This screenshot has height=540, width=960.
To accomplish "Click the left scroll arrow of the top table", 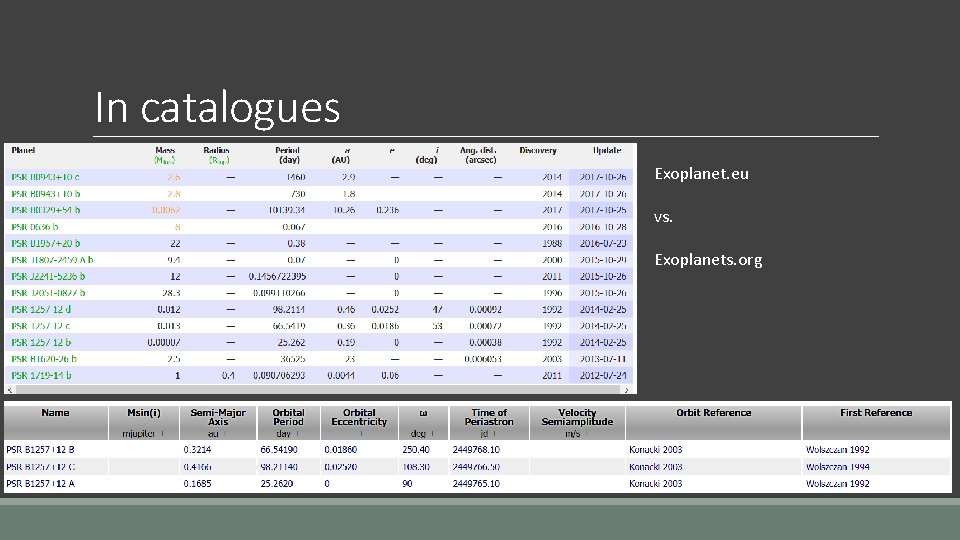I will [10, 390].
